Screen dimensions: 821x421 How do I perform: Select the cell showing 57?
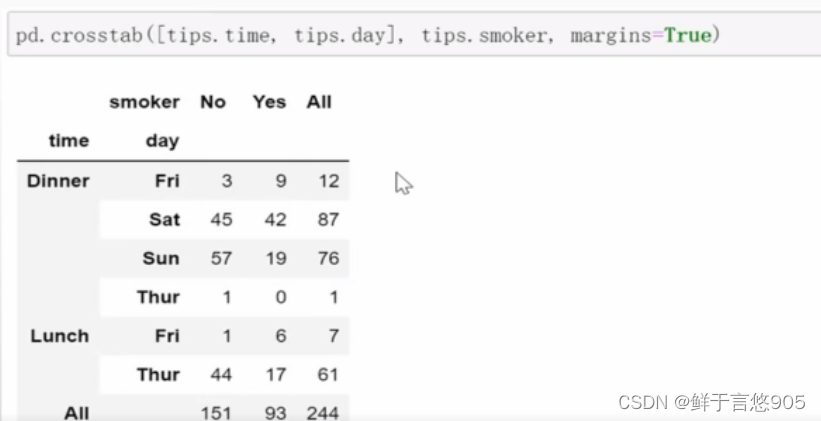tap(221, 258)
